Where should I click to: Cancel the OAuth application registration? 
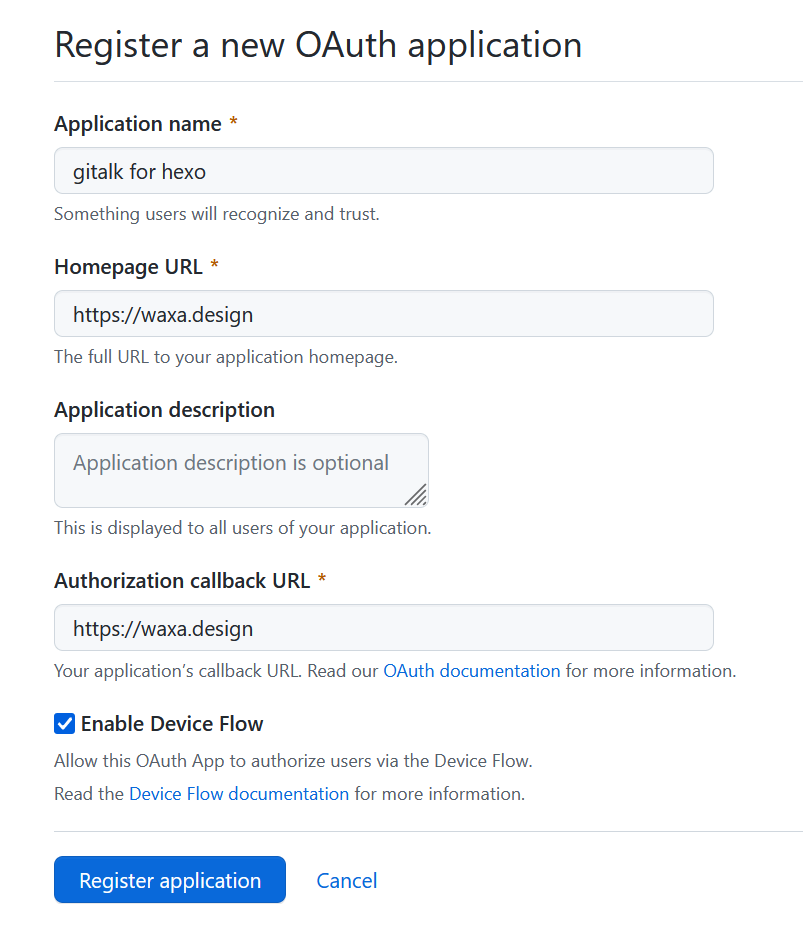tap(347, 880)
